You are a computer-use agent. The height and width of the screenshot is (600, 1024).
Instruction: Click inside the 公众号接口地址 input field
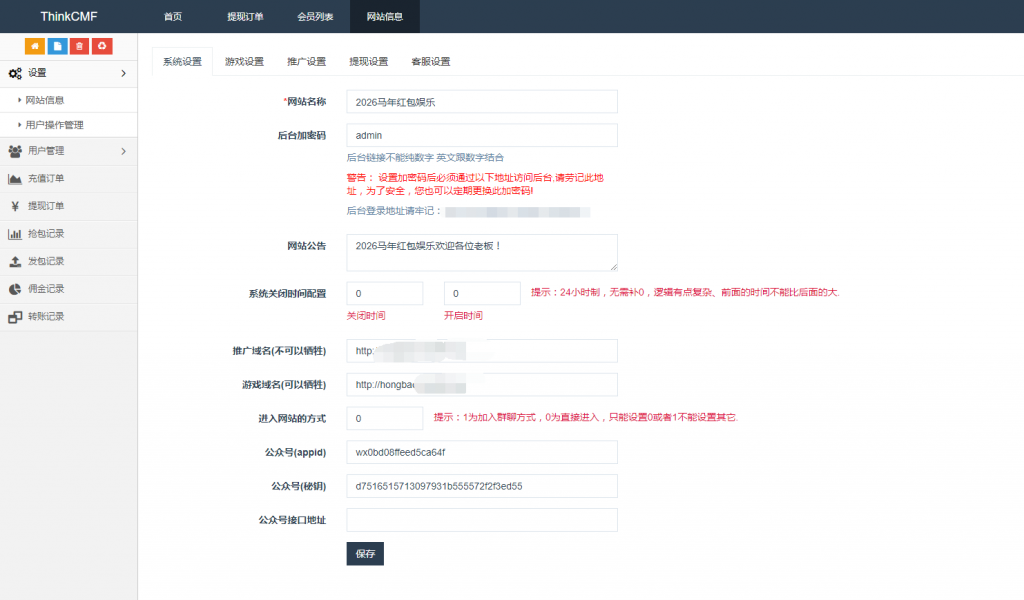pos(480,520)
